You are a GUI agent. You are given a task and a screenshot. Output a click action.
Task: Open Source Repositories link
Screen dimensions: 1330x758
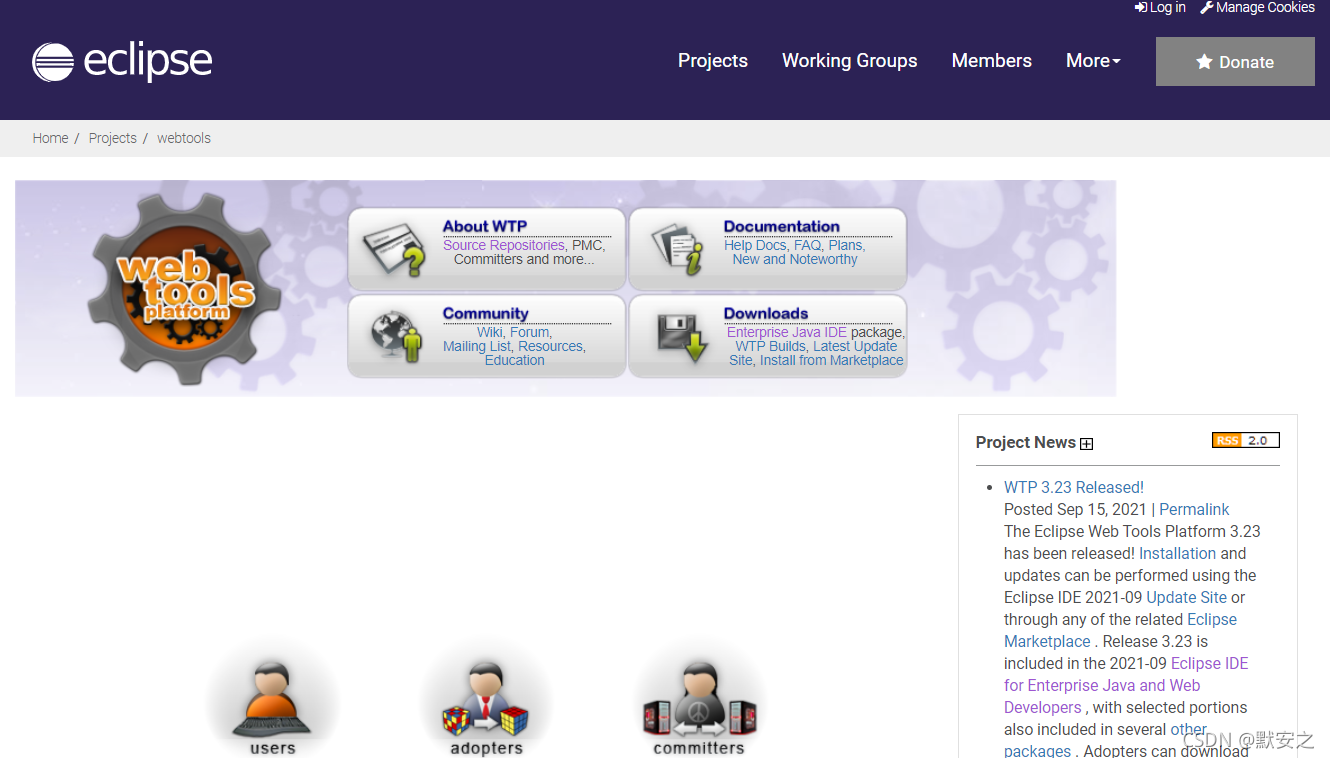(504, 245)
